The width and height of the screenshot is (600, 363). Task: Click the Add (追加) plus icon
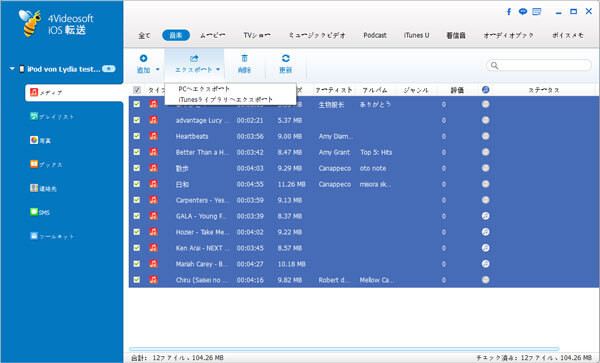click(143, 58)
